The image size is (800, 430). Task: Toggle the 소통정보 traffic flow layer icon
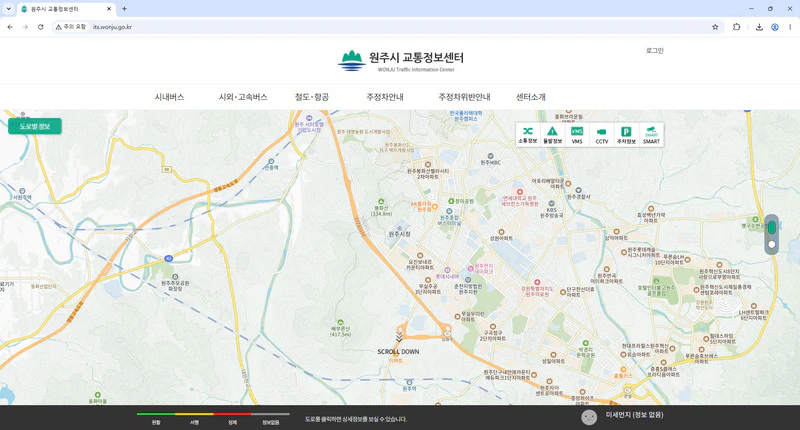coord(528,135)
